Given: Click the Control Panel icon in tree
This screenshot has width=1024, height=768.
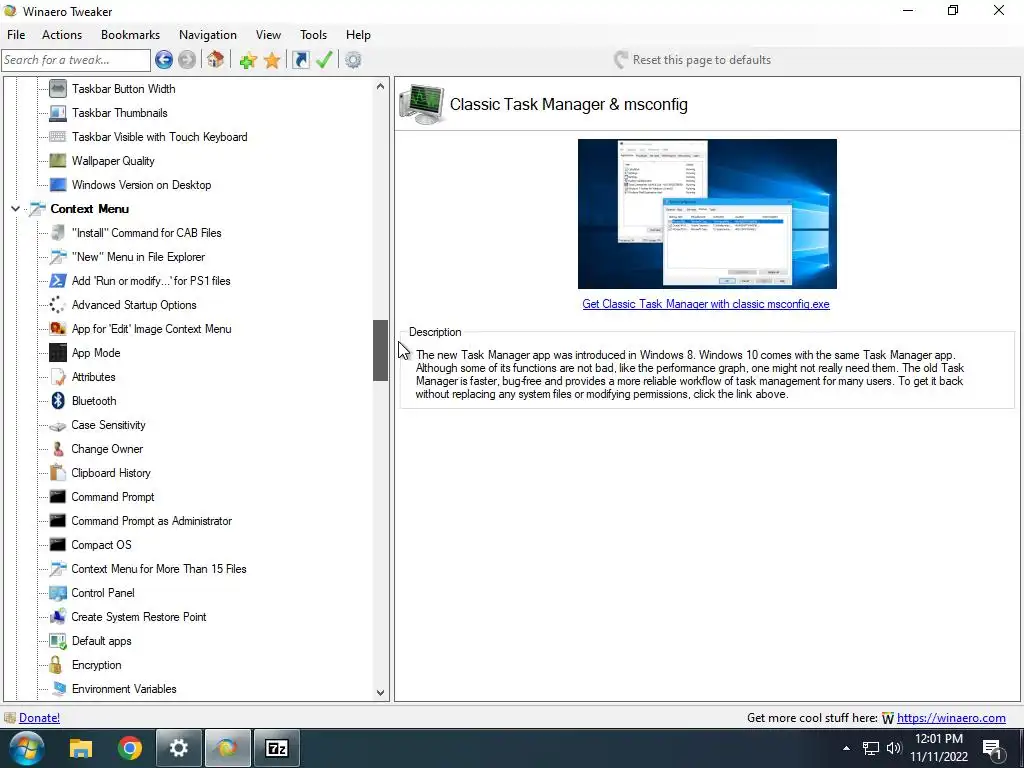Looking at the screenshot, I should coord(57,593).
